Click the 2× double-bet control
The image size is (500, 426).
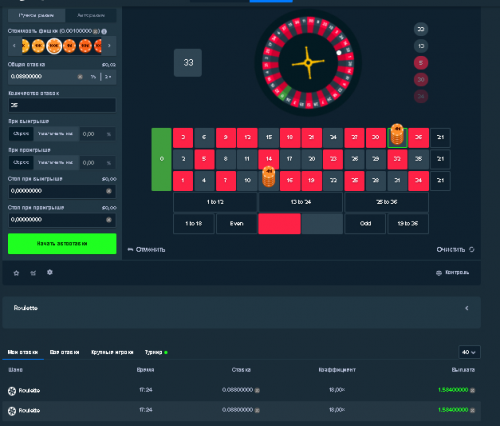pyautogui.click(x=108, y=77)
